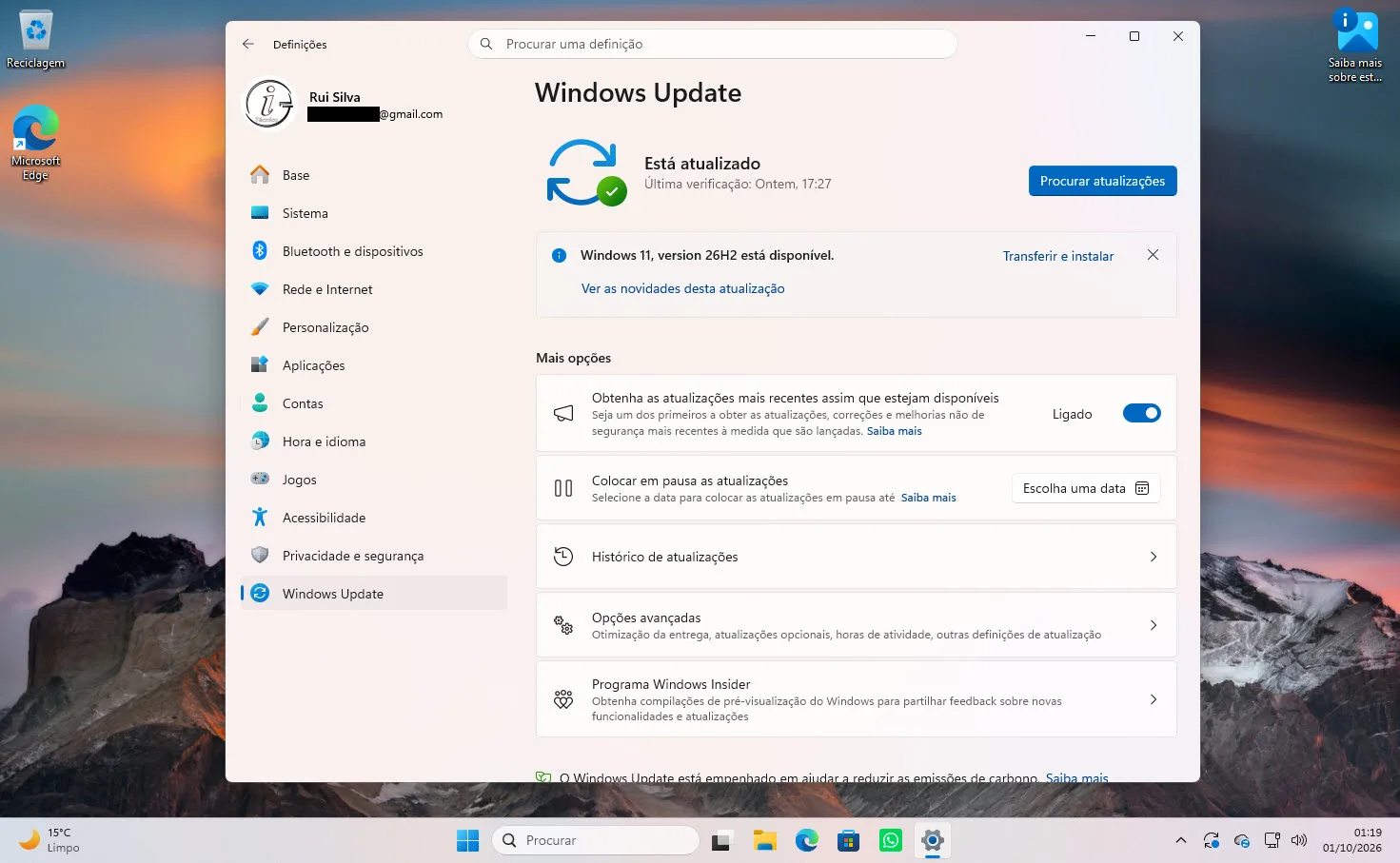Click the 'Saiba mais sobre est...' desktop icon

coord(1356,46)
